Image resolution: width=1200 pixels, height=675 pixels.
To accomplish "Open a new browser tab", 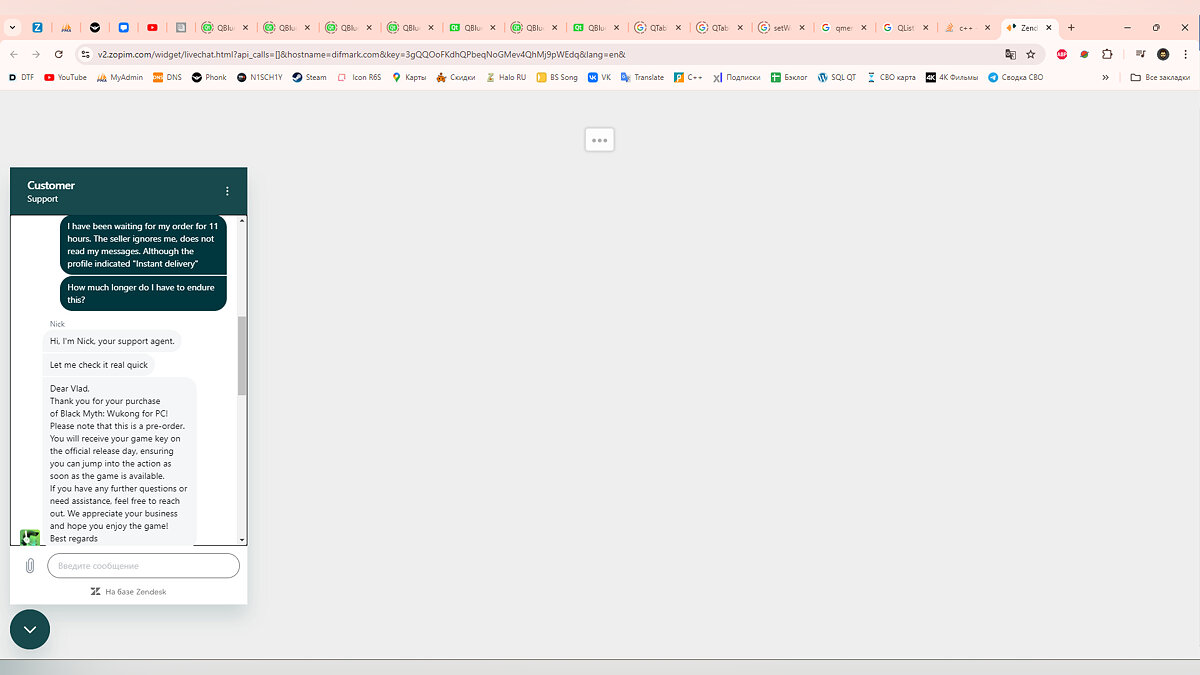I will point(1071,28).
